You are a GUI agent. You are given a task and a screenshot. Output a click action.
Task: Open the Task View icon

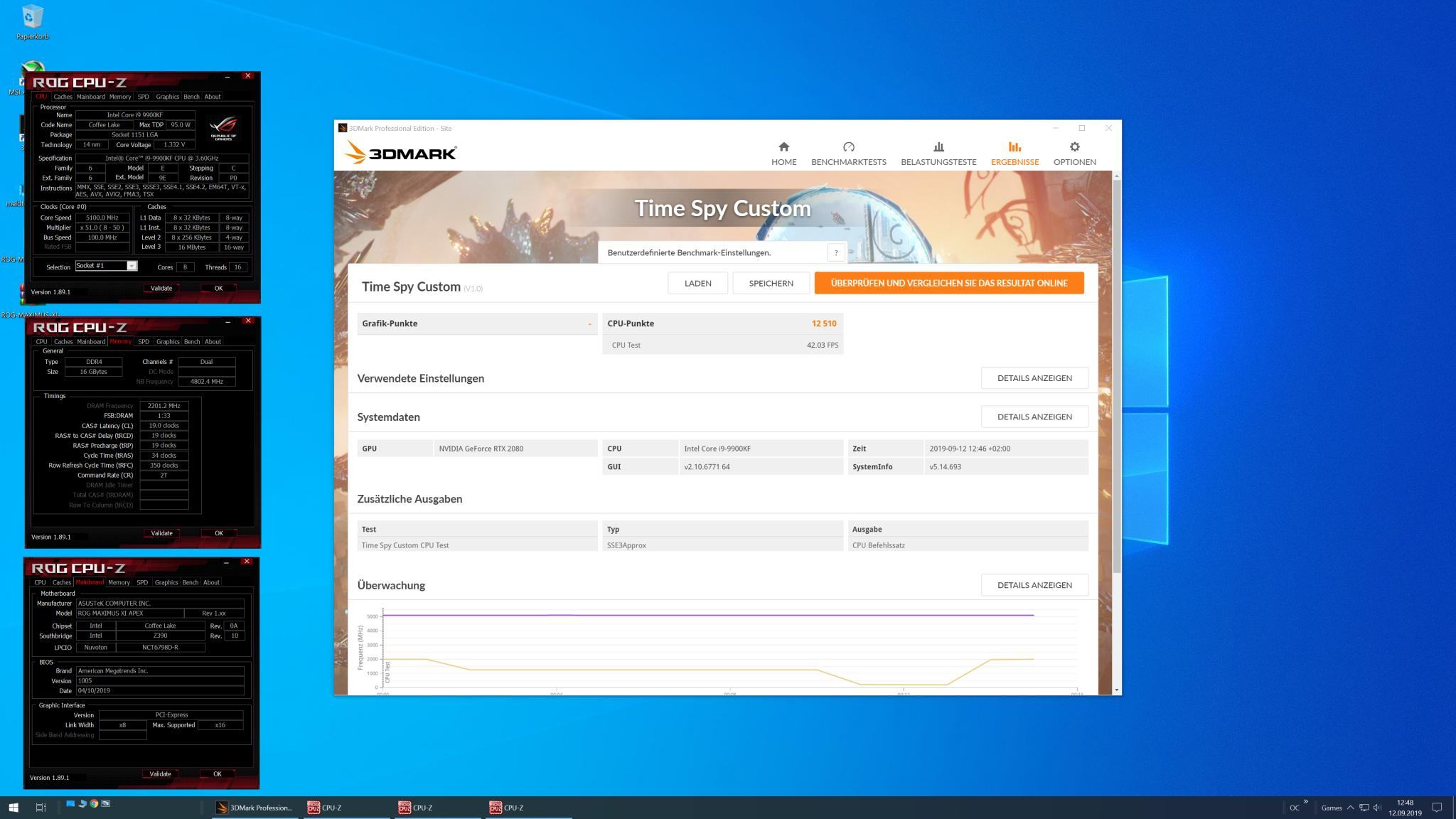(x=41, y=808)
